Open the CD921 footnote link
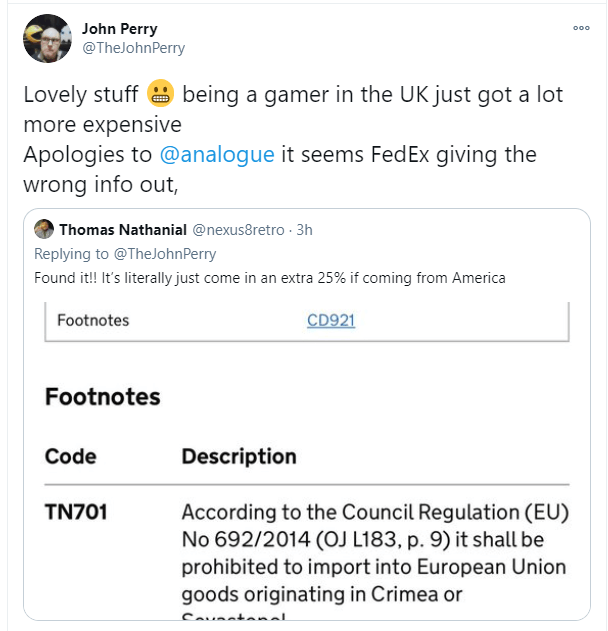The image size is (608, 631). (331, 320)
